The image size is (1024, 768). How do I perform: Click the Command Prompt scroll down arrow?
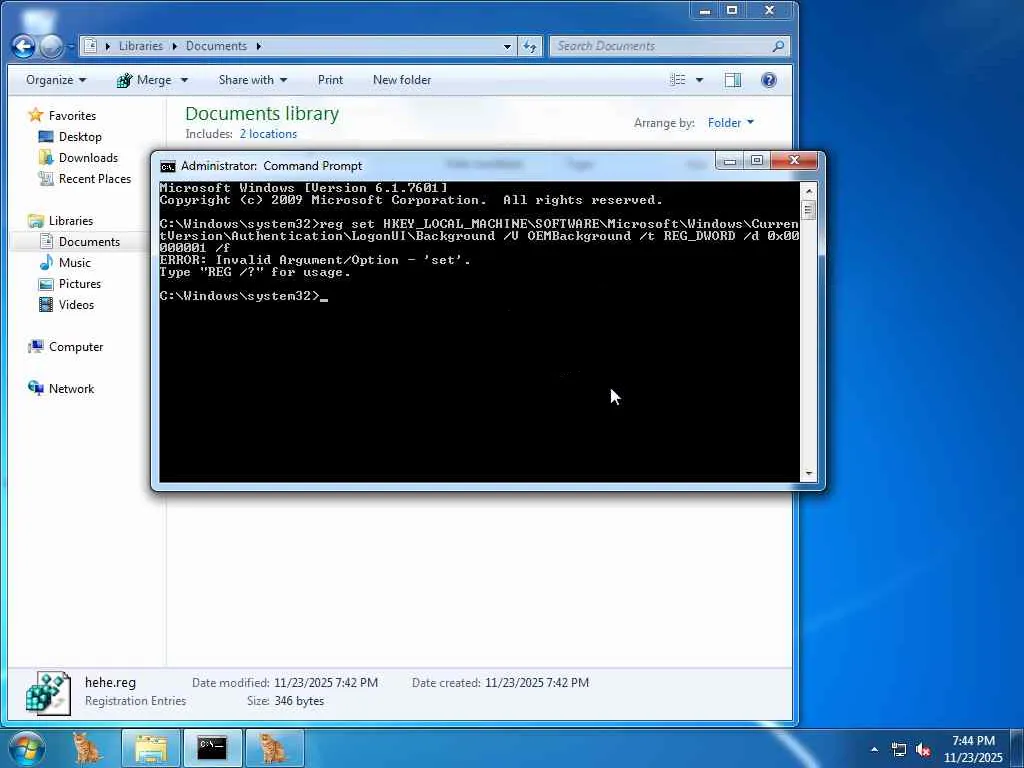808,473
